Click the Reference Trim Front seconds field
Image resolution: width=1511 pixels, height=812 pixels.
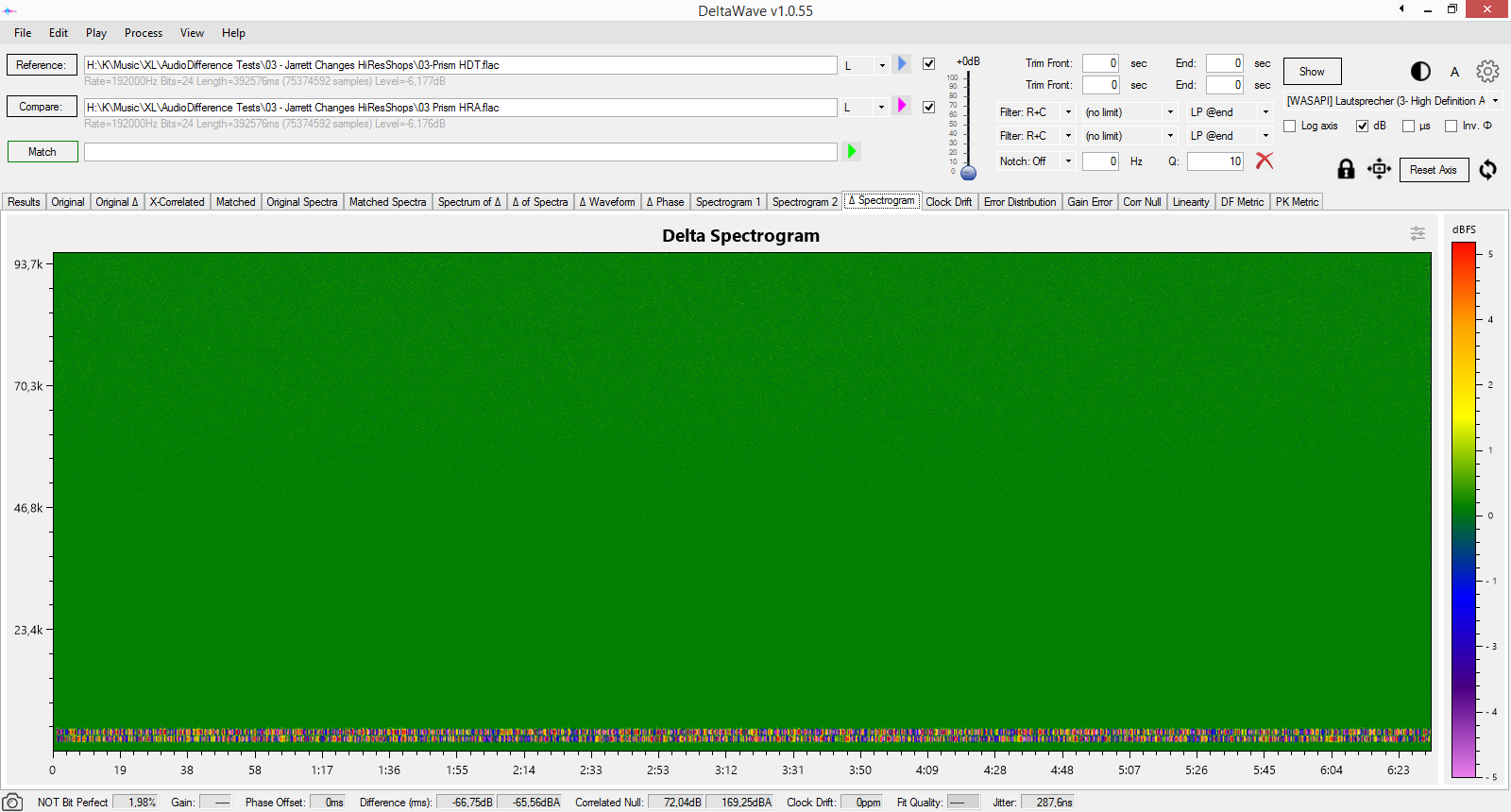pos(1100,63)
